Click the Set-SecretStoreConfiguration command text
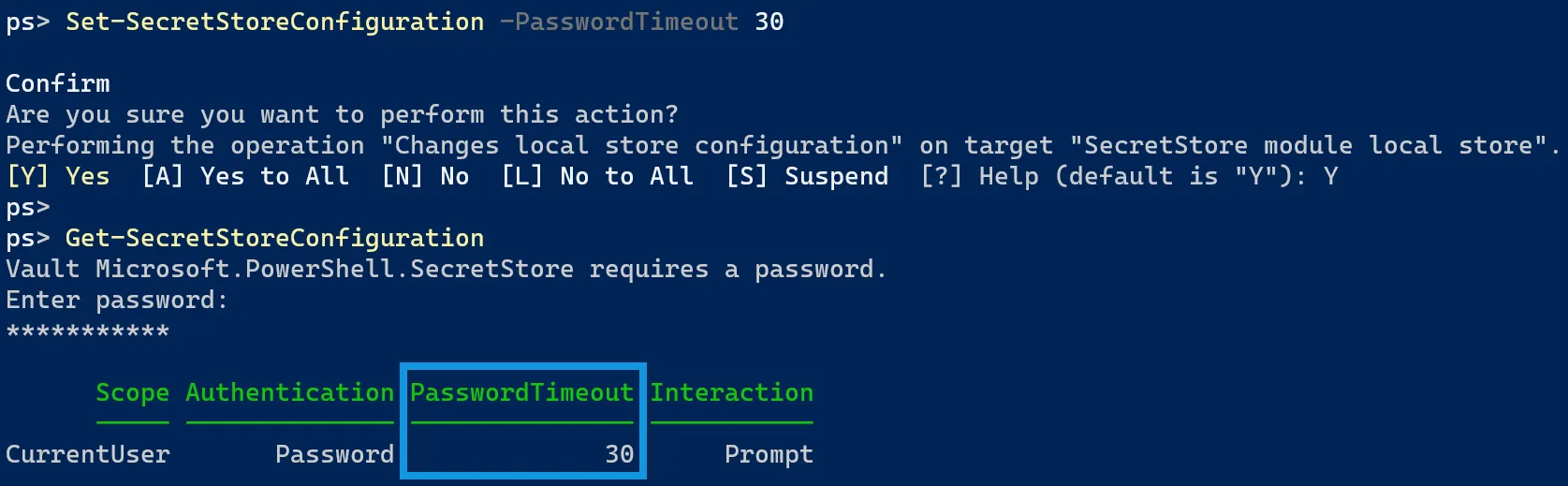The height and width of the screenshot is (486, 1568). pyautogui.click(x=274, y=22)
